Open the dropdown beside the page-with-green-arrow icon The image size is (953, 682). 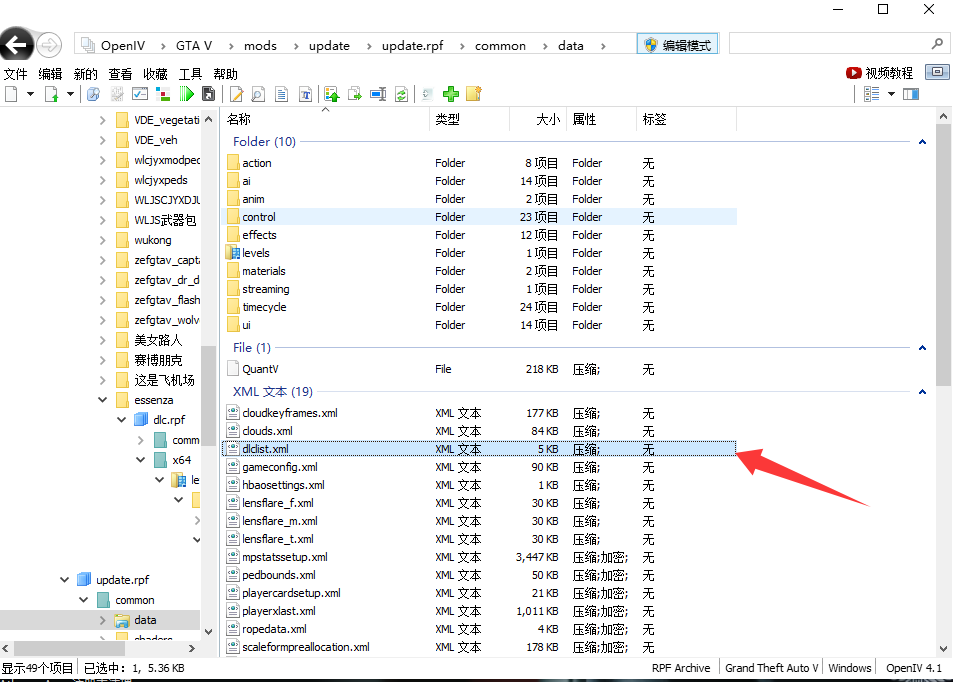[71, 94]
